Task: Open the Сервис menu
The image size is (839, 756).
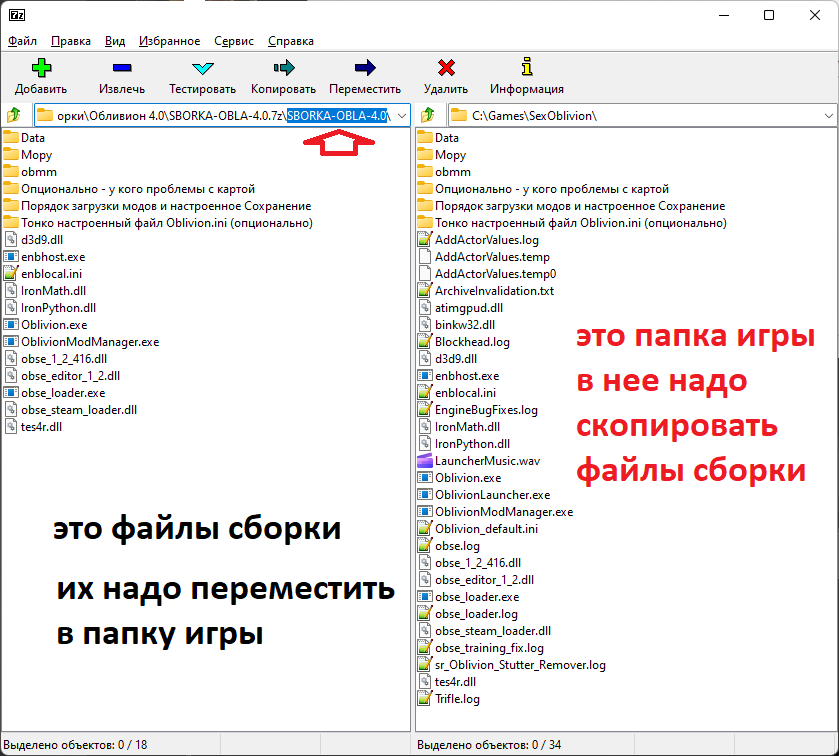Action: (234, 41)
